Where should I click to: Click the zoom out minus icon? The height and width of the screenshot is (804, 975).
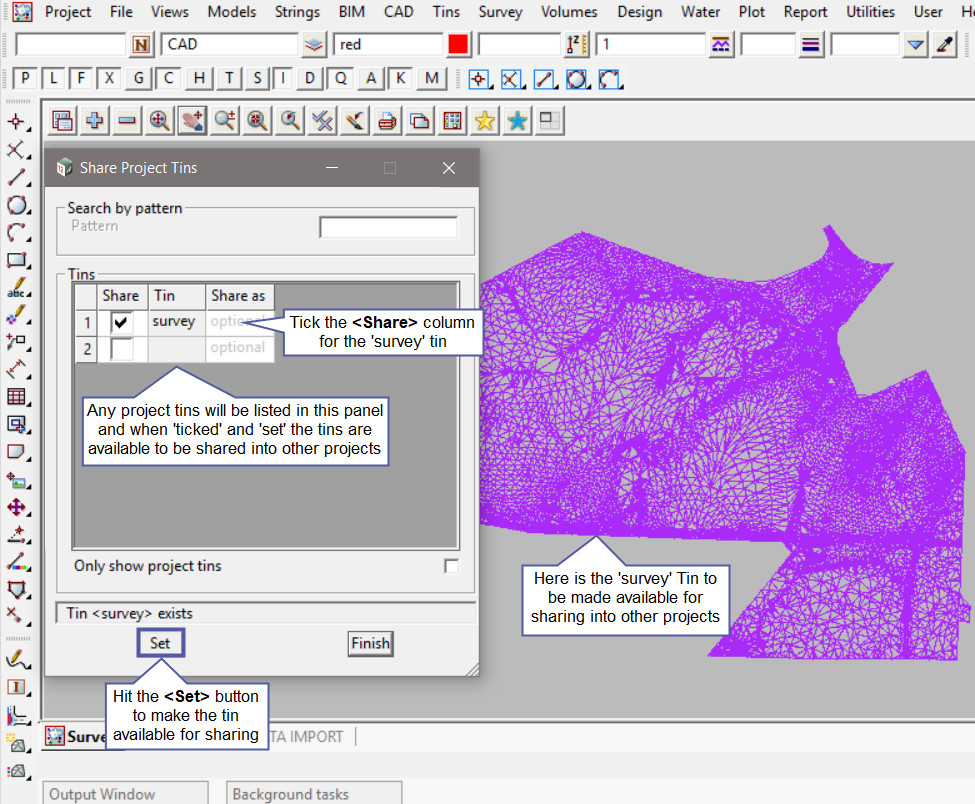[x=127, y=121]
